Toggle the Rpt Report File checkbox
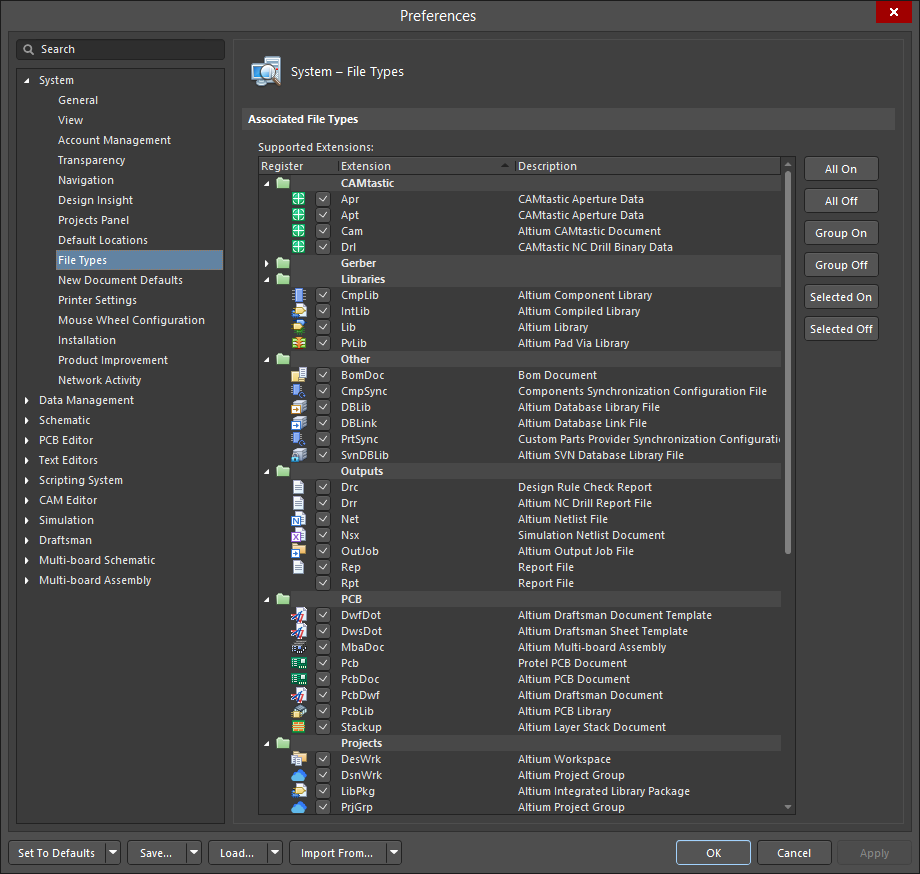920x874 pixels. [x=323, y=583]
